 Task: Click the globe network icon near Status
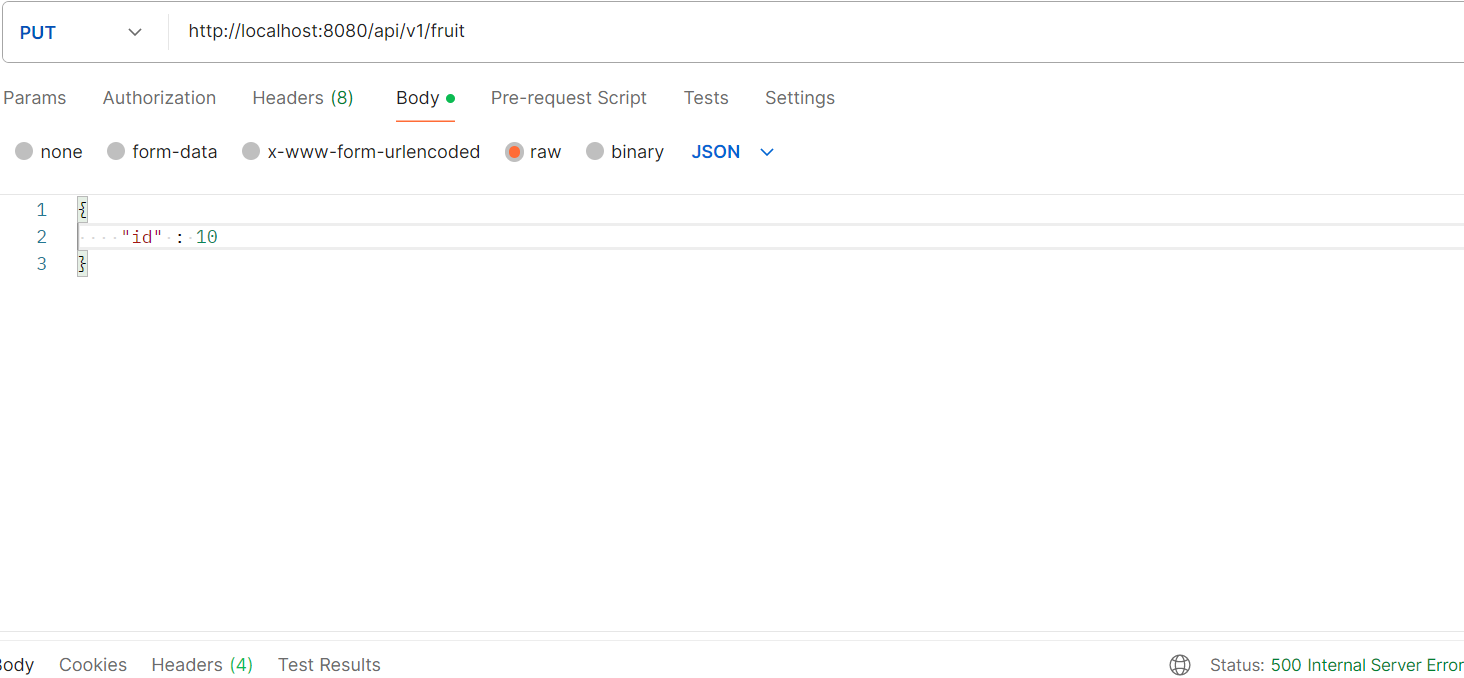point(1180,665)
